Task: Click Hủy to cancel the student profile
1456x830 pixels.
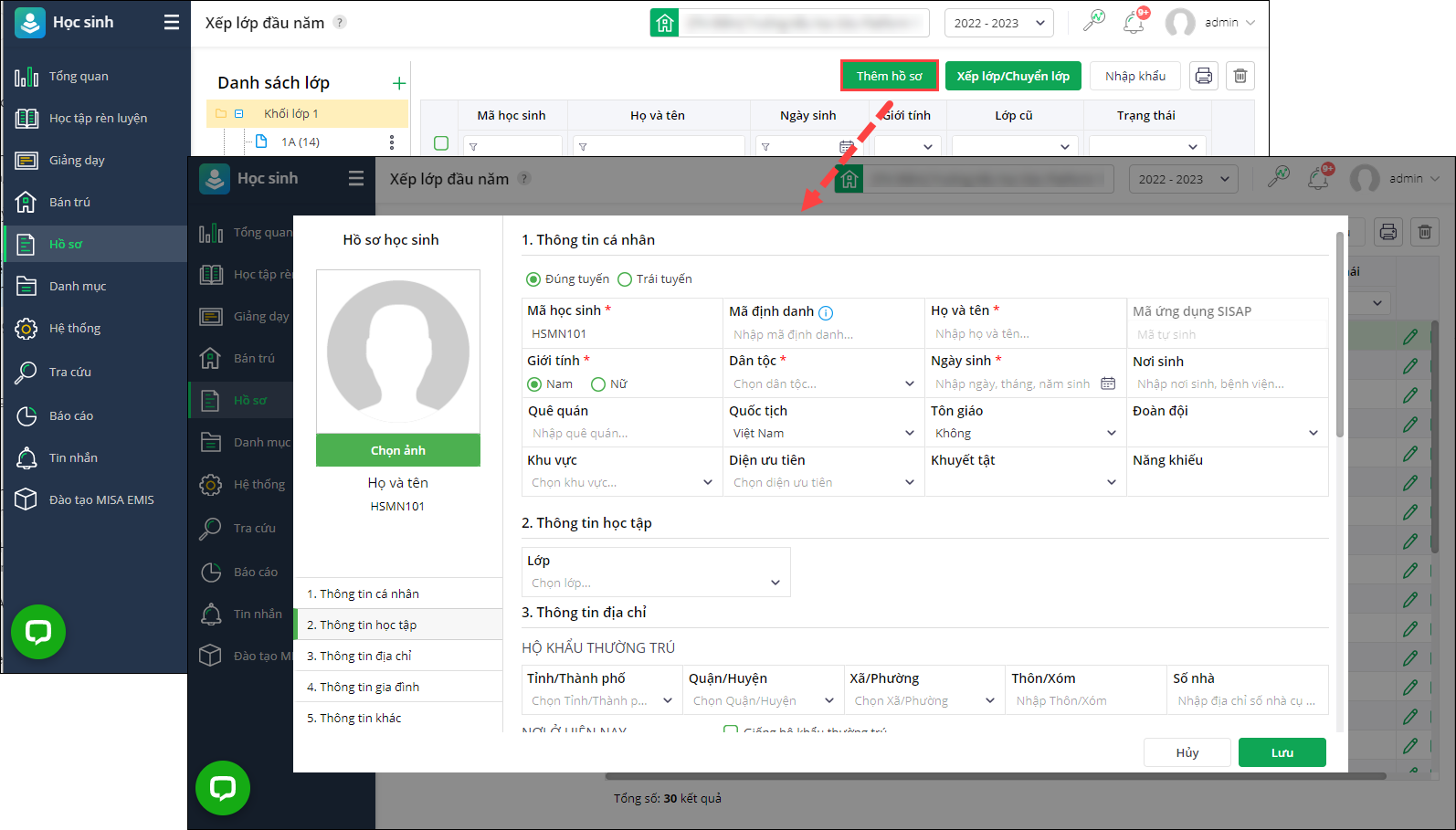Action: pos(1187,752)
